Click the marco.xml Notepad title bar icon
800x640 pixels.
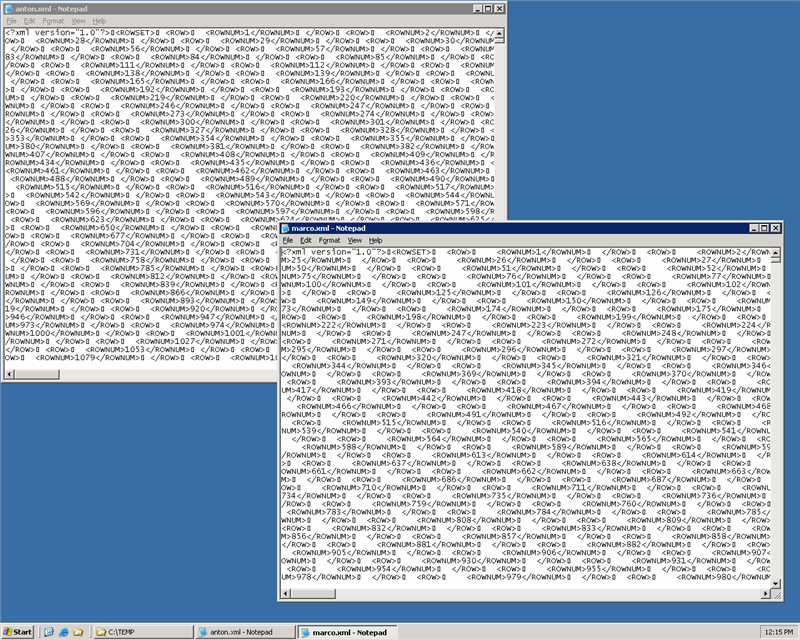coord(286,228)
